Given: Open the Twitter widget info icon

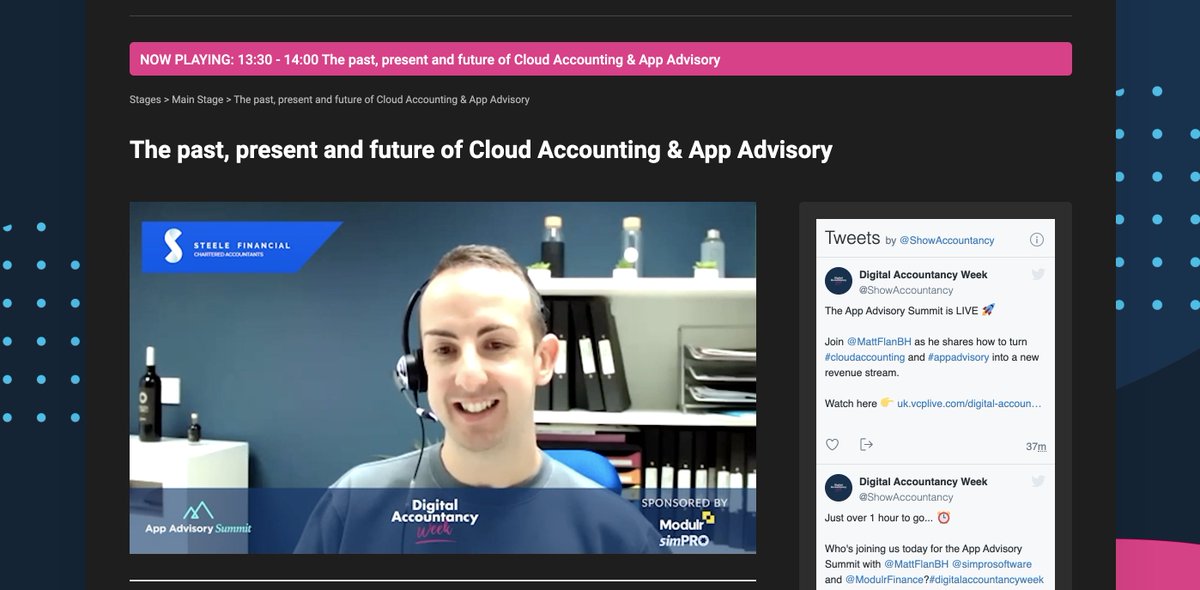Looking at the screenshot, I should tap(1036, 240).
